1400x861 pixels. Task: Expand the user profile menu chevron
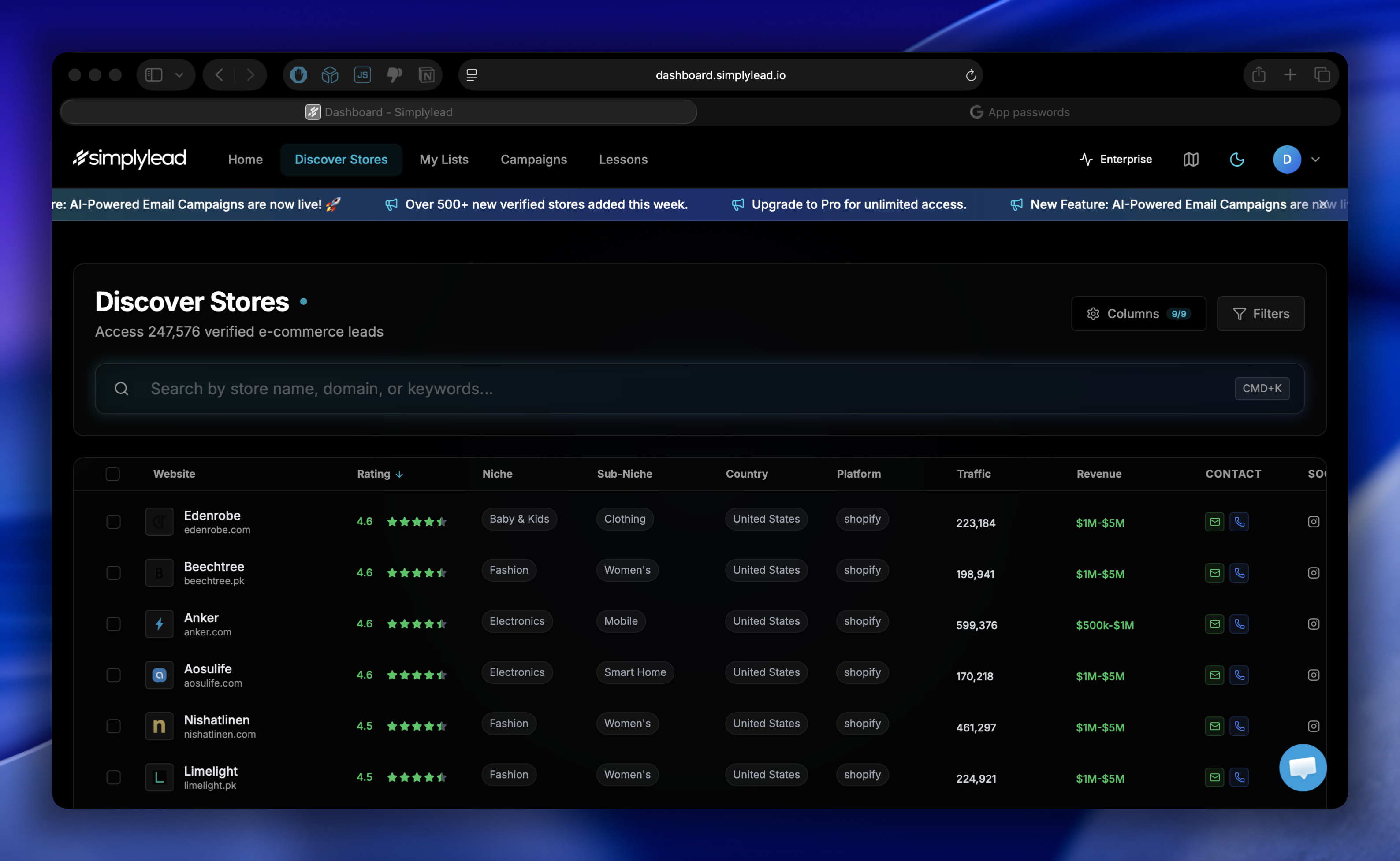tap(1315, 160)
